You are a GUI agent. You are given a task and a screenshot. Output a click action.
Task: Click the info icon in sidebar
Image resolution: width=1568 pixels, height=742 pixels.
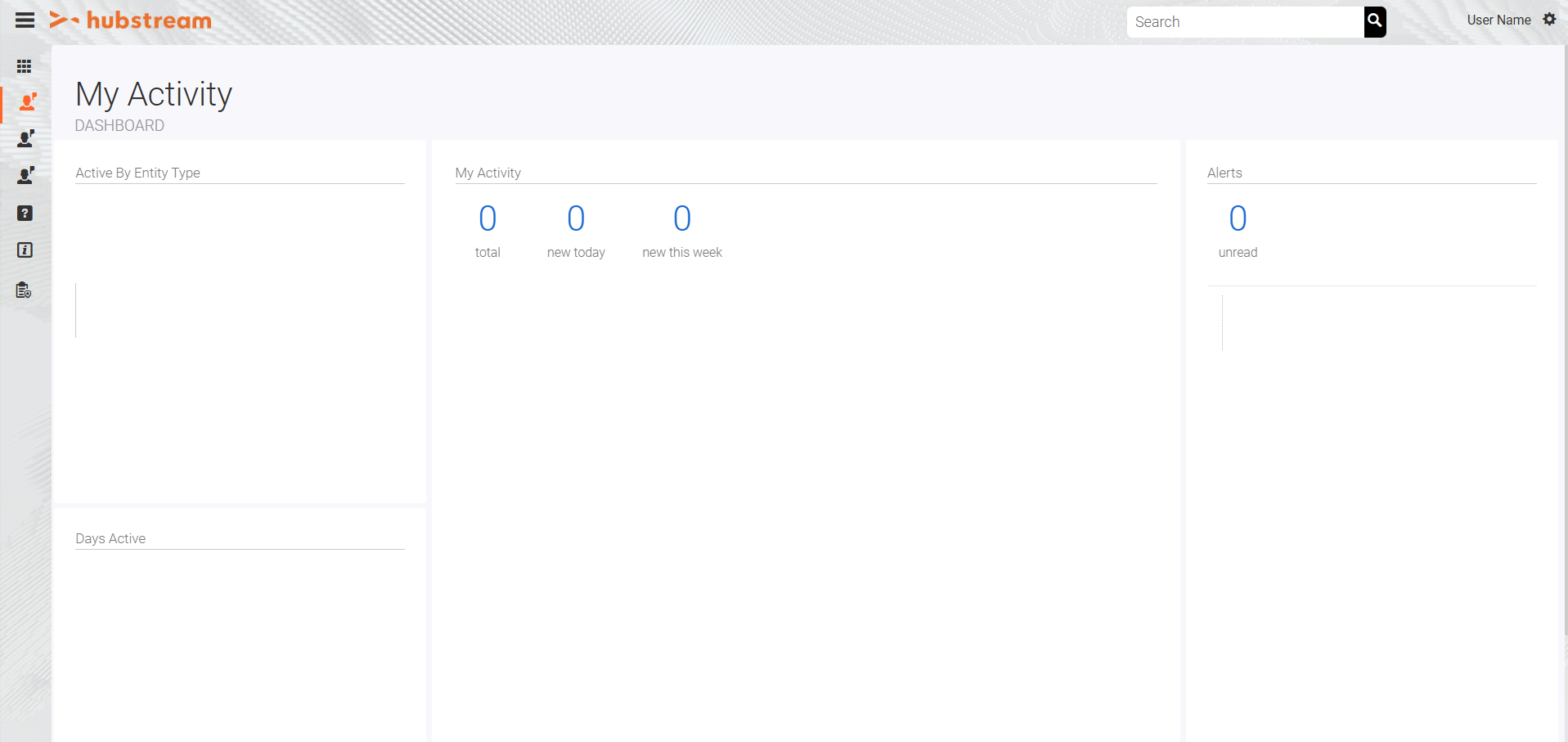coord(25,250)
